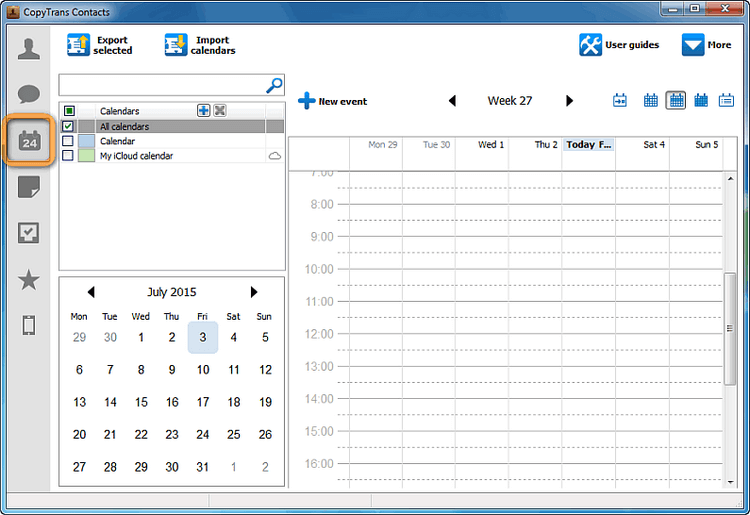Click the go-to-today calendar icon
750x515 pixels.
620,100
